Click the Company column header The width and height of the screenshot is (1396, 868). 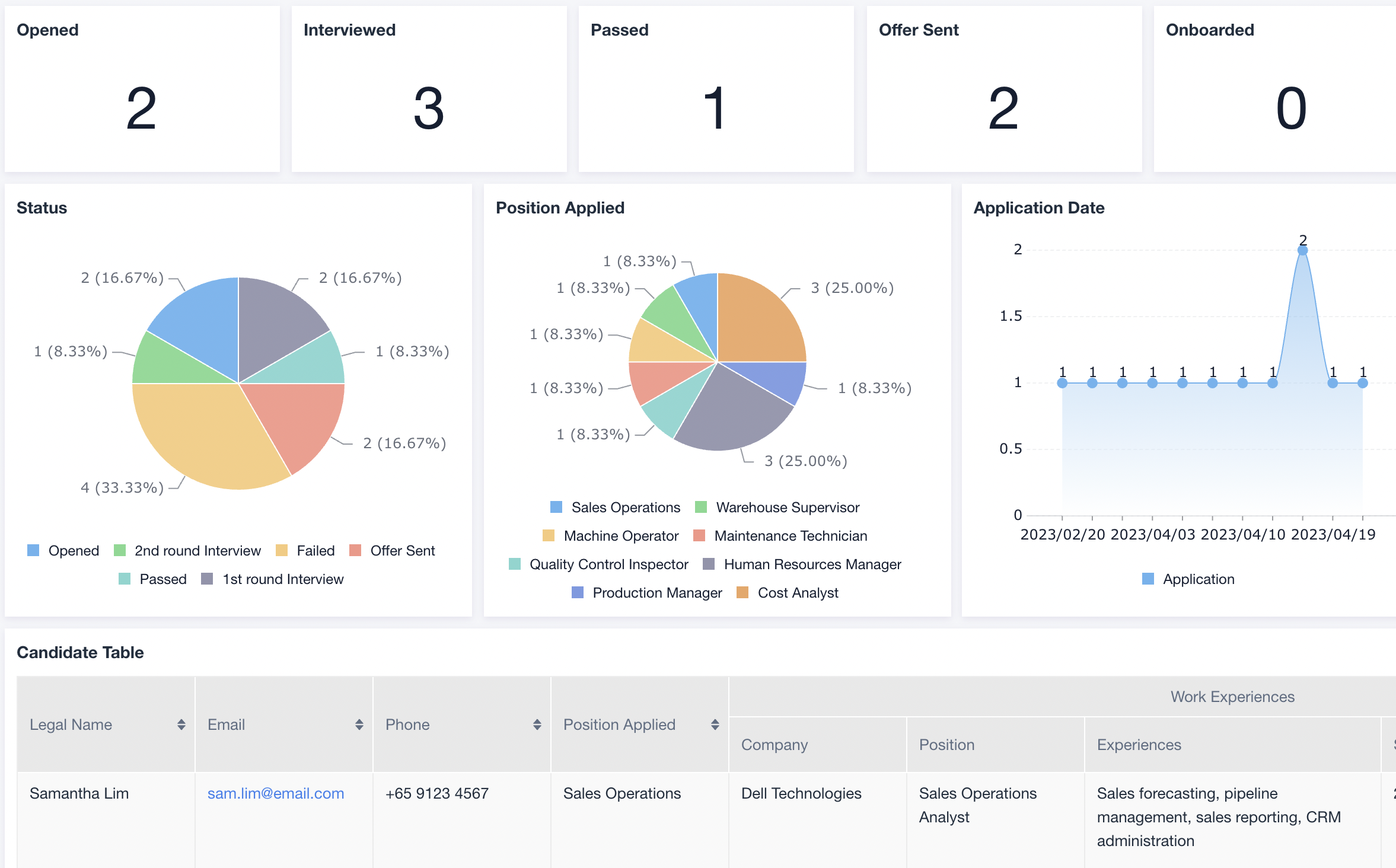tap(818, 745)
